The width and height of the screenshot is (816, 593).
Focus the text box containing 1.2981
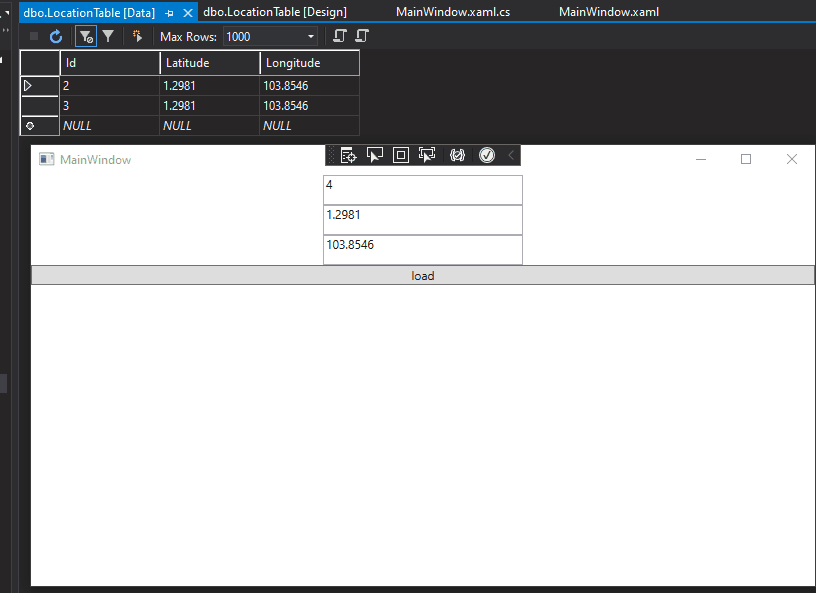[423, 220]
